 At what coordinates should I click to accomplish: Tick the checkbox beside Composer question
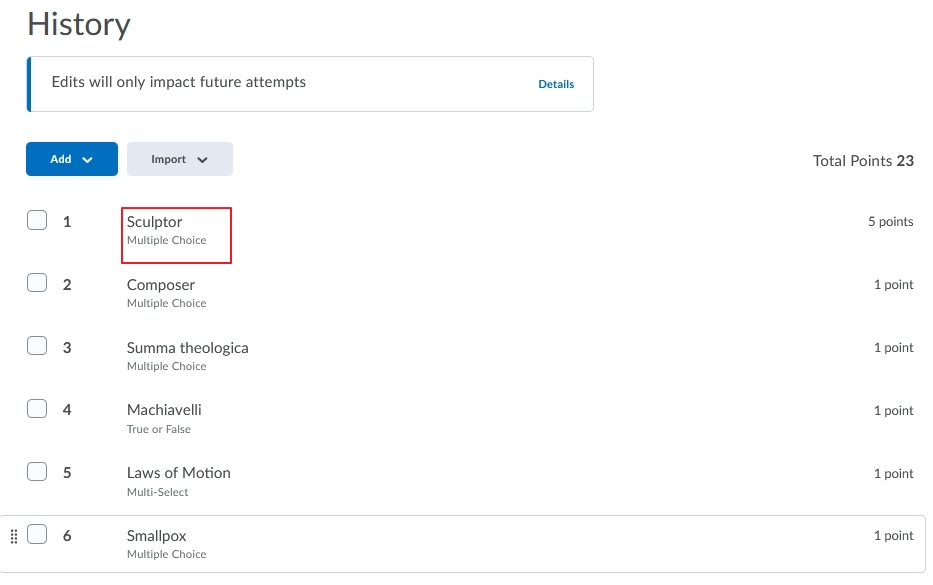[x=37, y=283]
